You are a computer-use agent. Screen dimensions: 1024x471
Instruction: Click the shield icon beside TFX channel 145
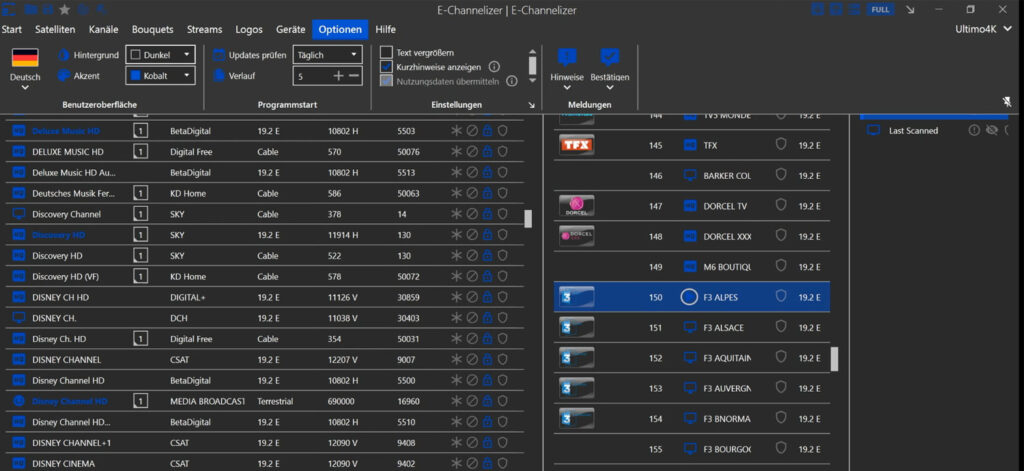point(781,145)
